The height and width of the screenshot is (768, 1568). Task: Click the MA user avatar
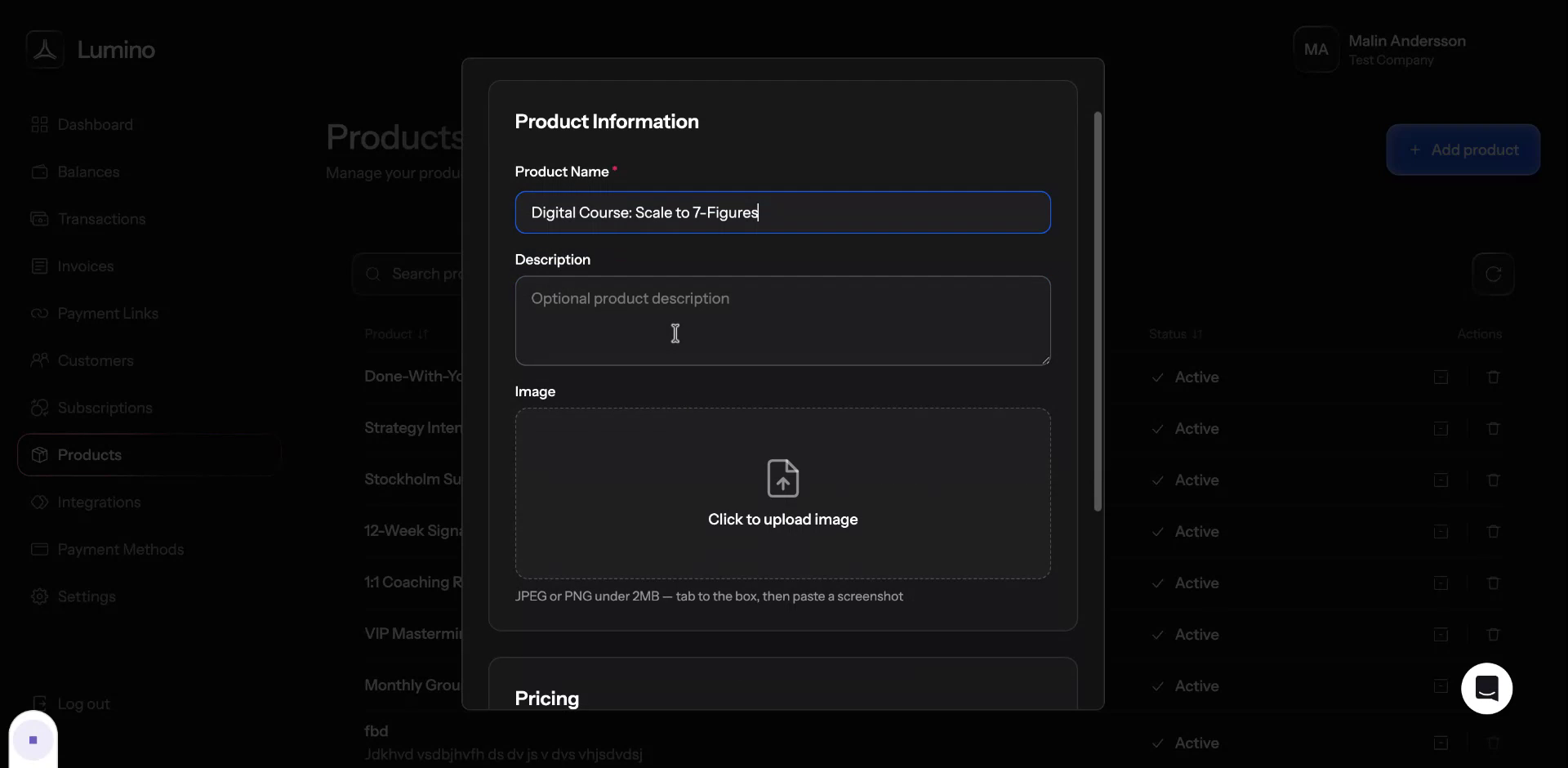pos(1316,50)
